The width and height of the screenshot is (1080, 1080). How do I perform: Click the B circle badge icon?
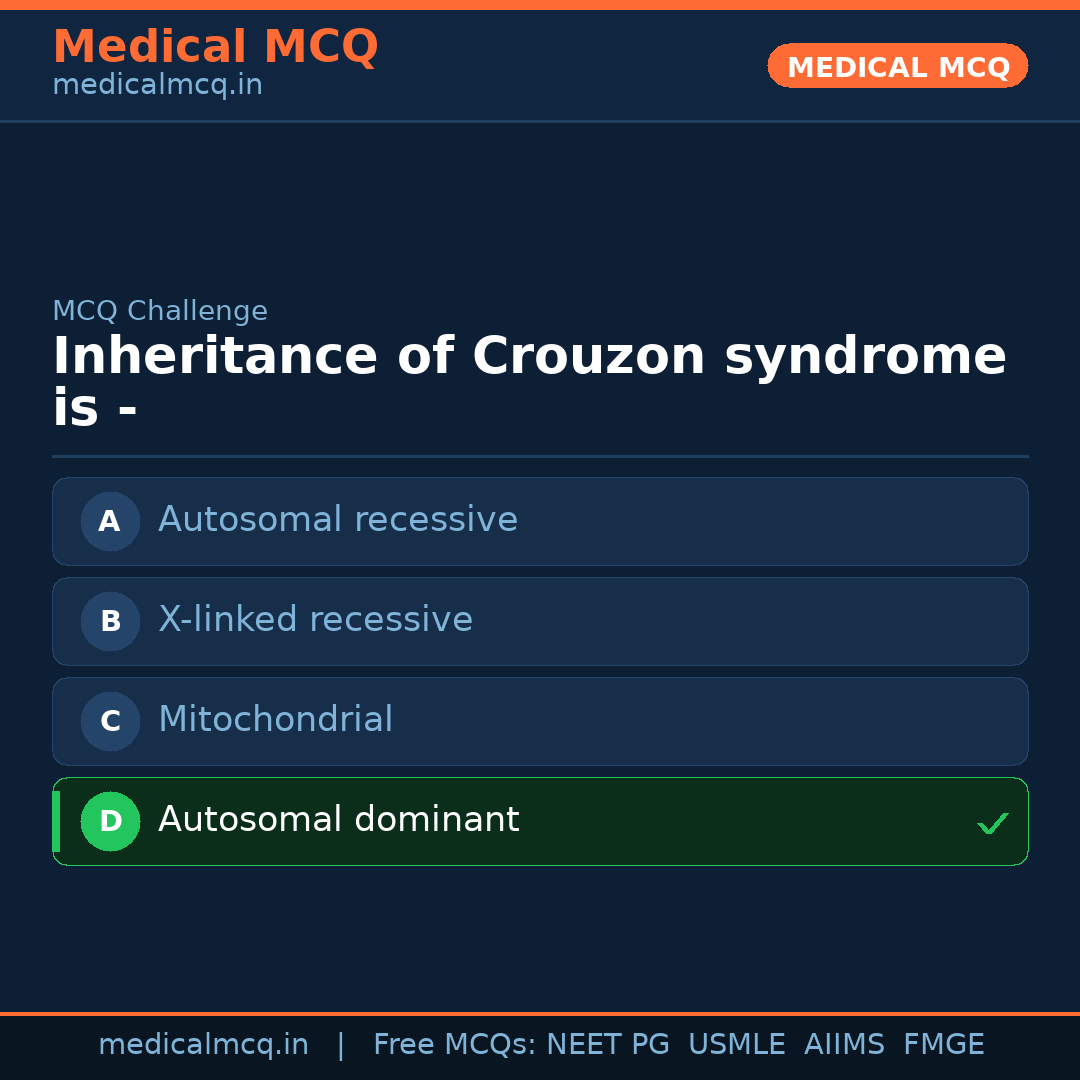click(x=110, y=621)
